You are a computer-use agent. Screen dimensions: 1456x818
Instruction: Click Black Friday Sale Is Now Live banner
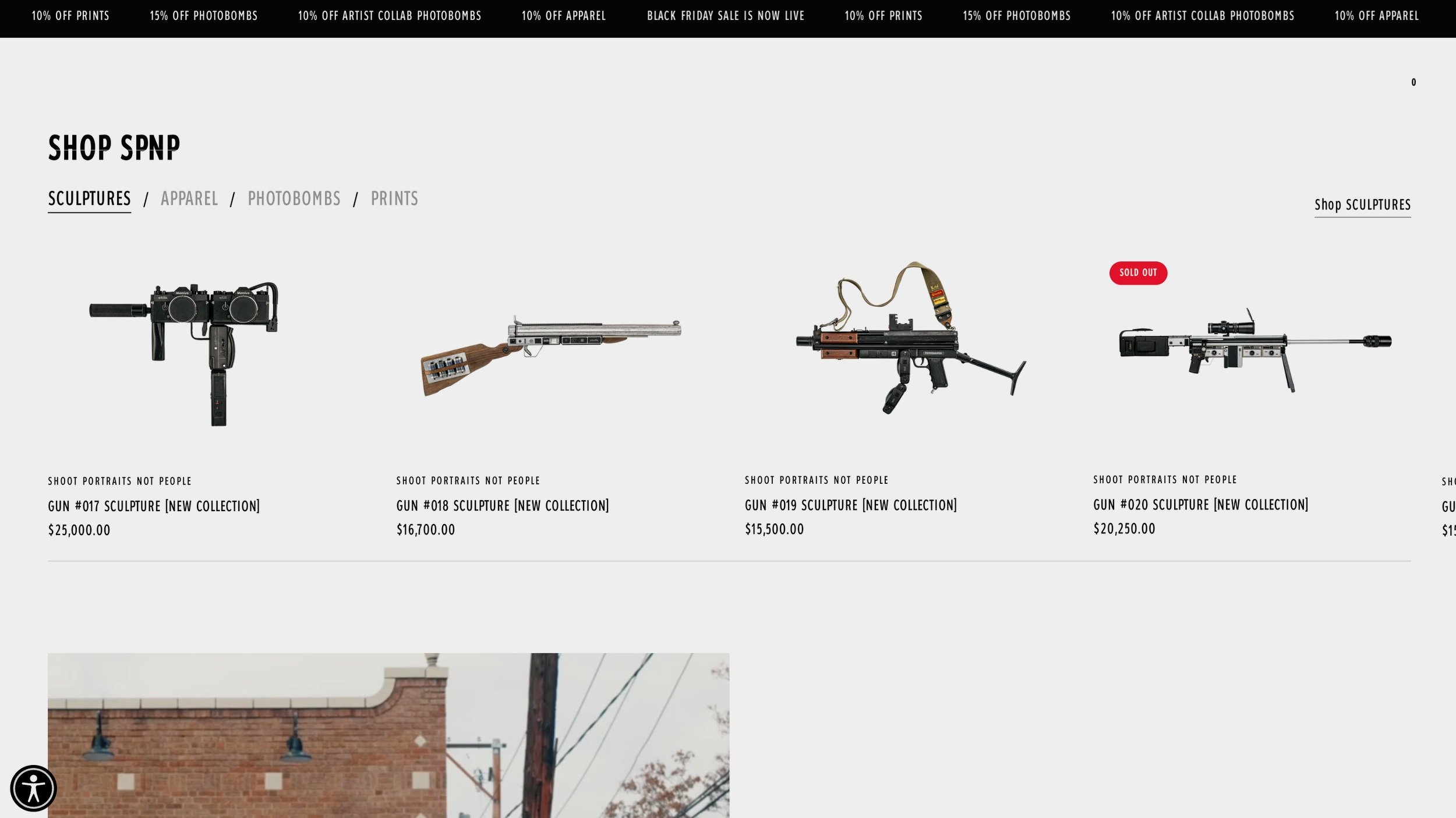[726, 16]
